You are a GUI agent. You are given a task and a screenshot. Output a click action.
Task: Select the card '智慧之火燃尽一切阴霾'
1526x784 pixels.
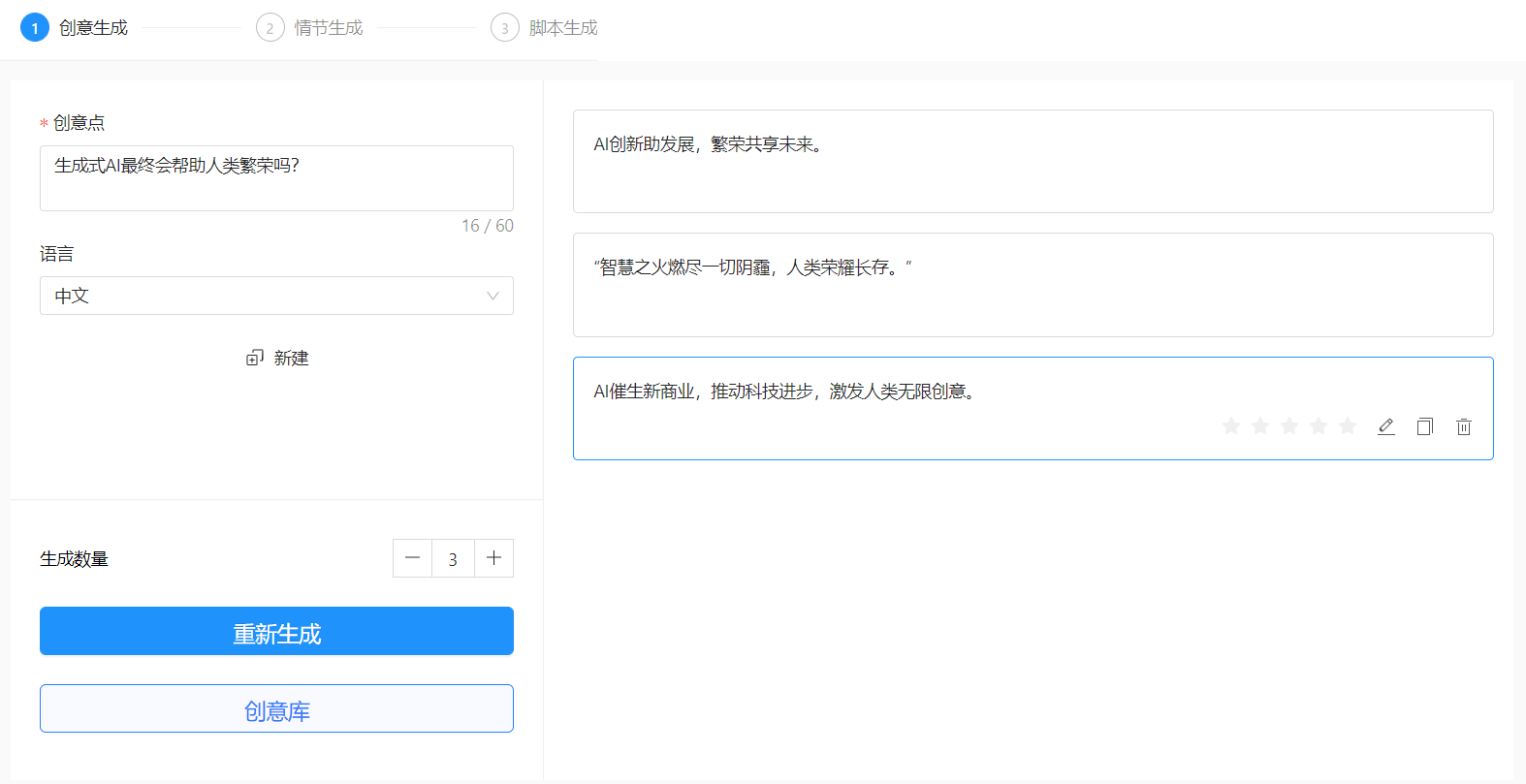pos(1033,285)
